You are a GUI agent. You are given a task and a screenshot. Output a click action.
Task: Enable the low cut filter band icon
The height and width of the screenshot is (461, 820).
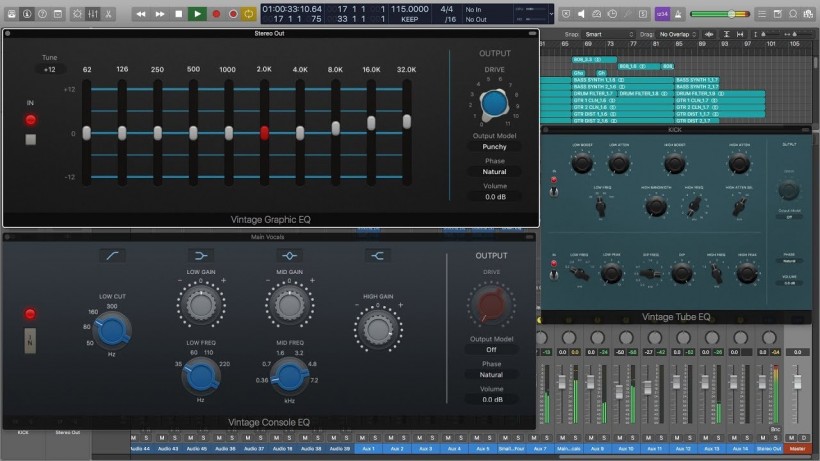[x=112, y=256]
